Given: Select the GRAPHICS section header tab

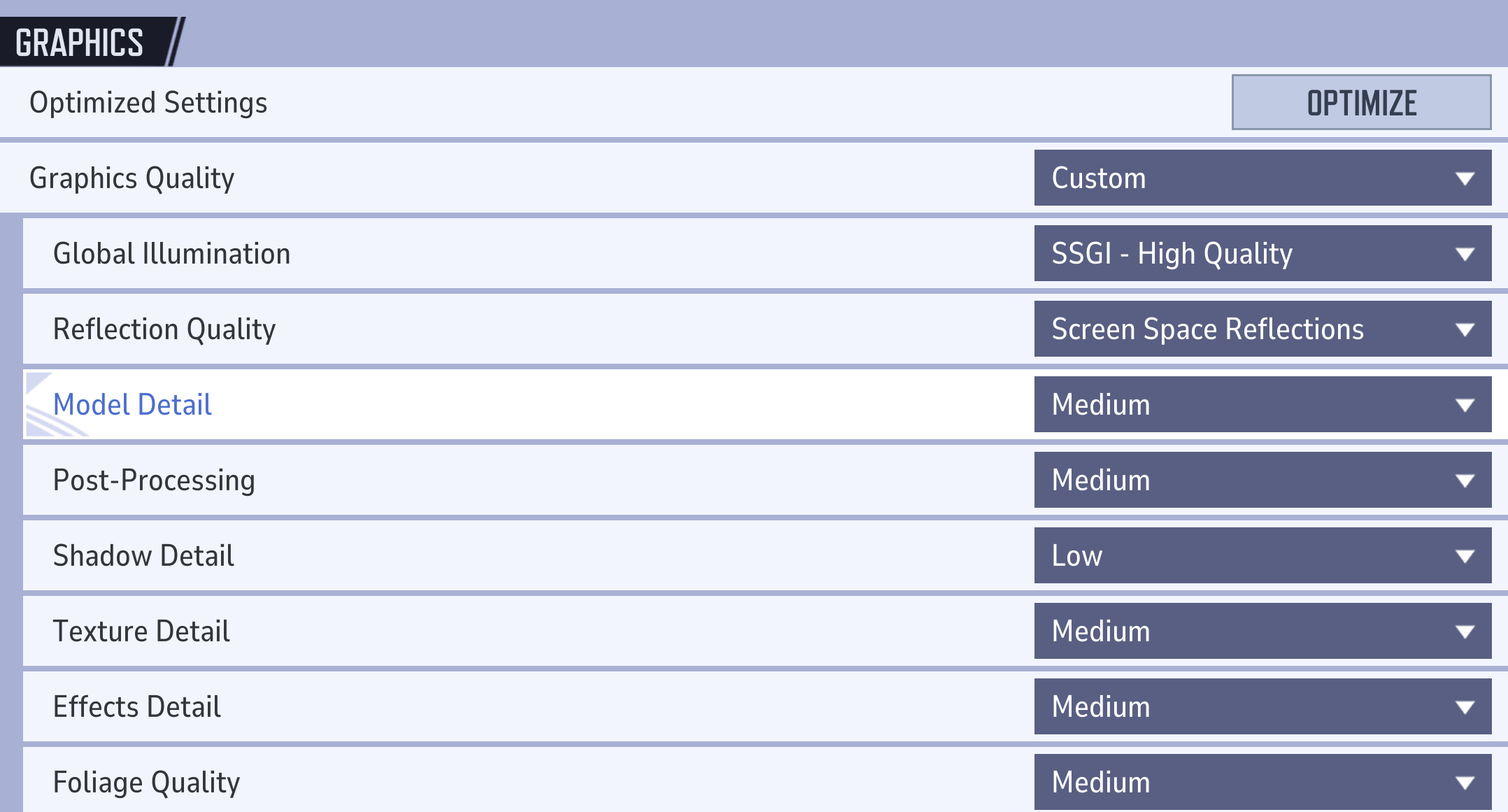Looking at the screenshot, I should click(x=80, y=43).
